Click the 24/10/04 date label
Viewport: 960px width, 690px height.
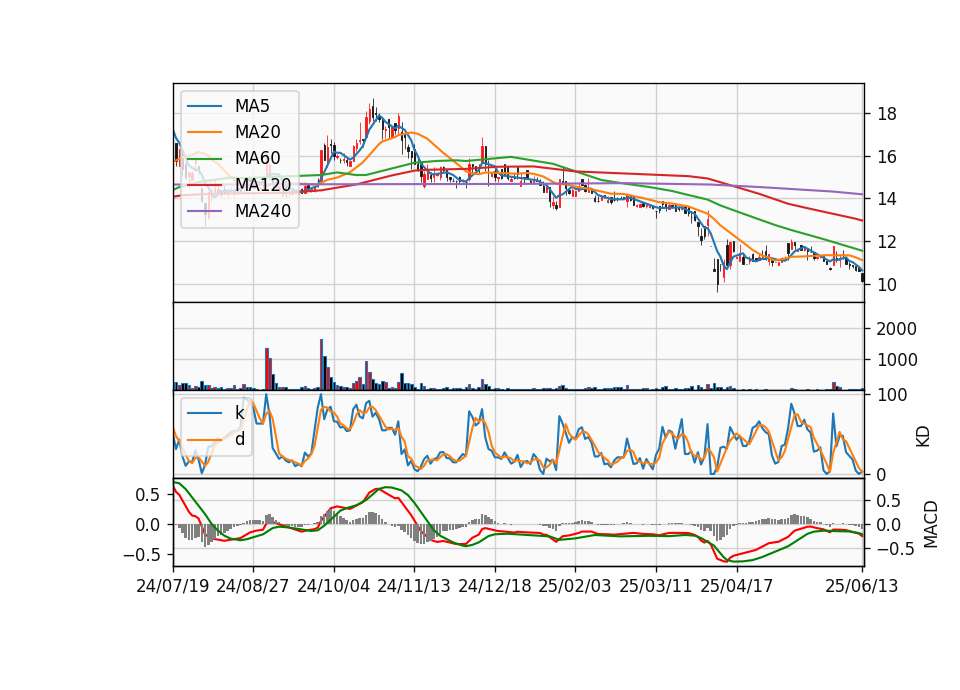click(x=334, y=586)
